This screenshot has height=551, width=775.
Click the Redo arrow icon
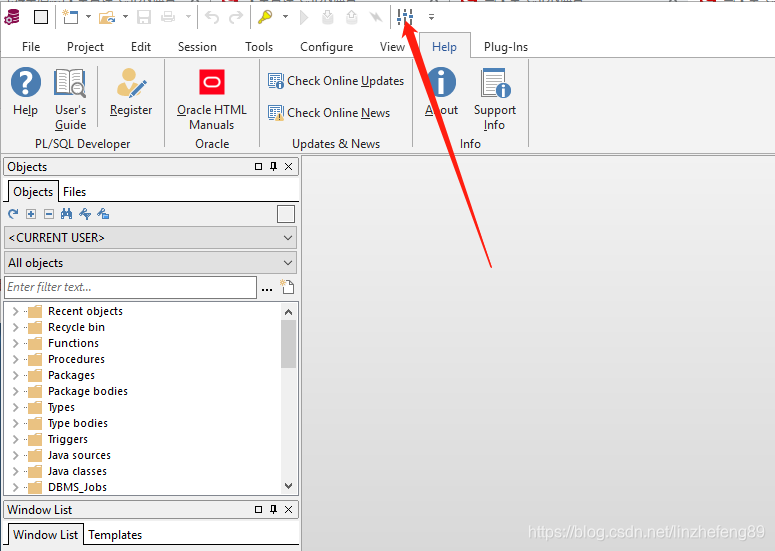[x=236, y=17]
